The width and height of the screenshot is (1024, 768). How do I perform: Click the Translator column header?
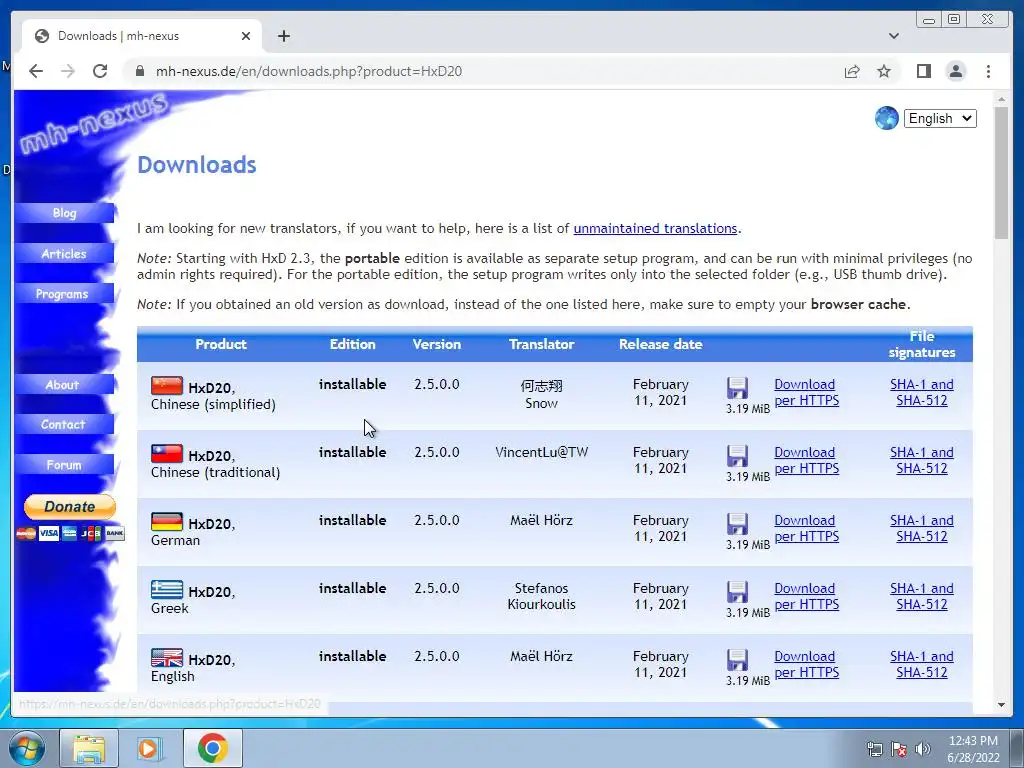541,344
